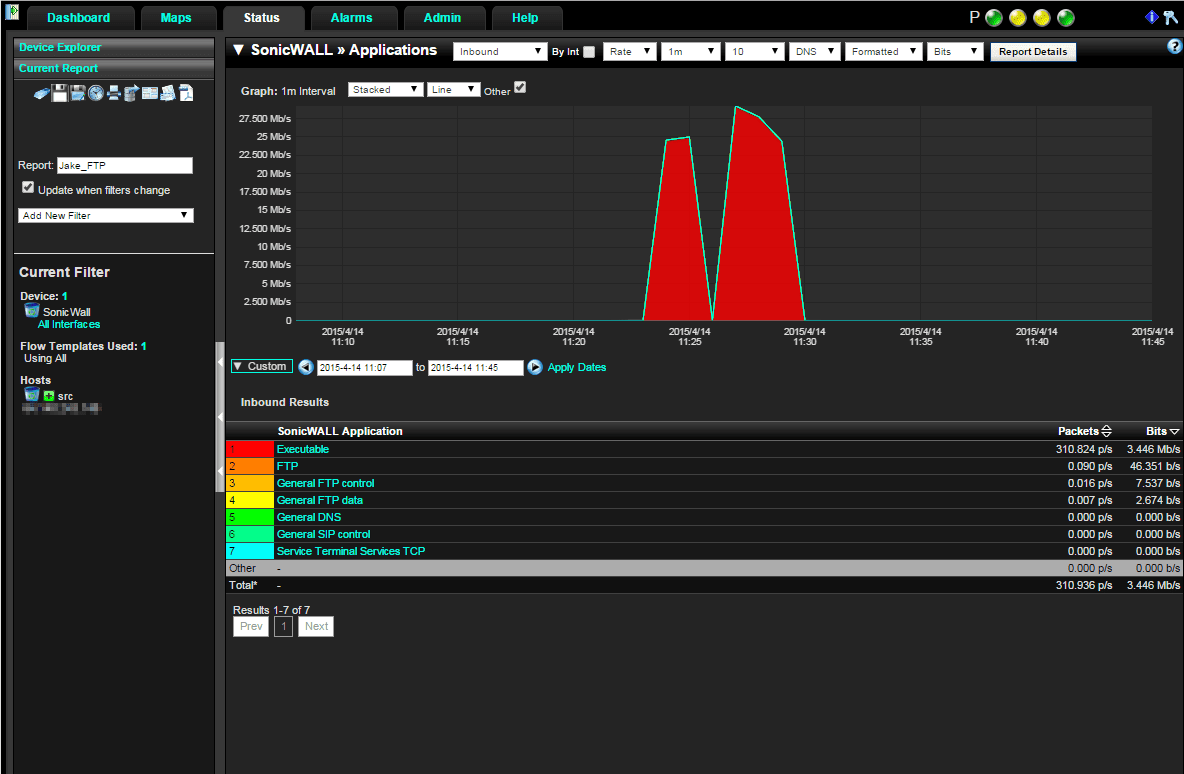Click the add to dashboard gadget icon

(x=150, y=93)
